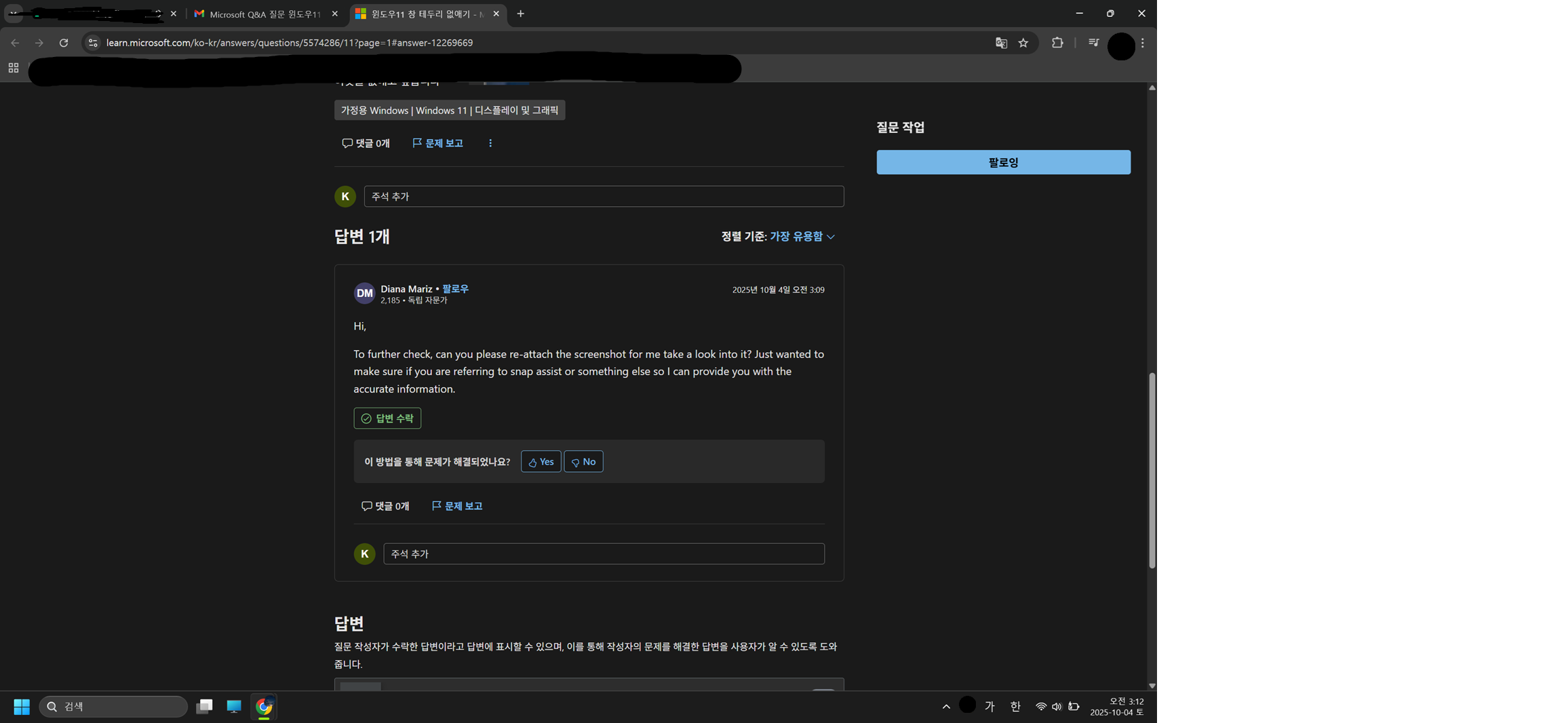Screen dimensions: 1568x723
Task: Expand the 가장 유용함 sort dropdown
Action: click(x=802, y=236)
